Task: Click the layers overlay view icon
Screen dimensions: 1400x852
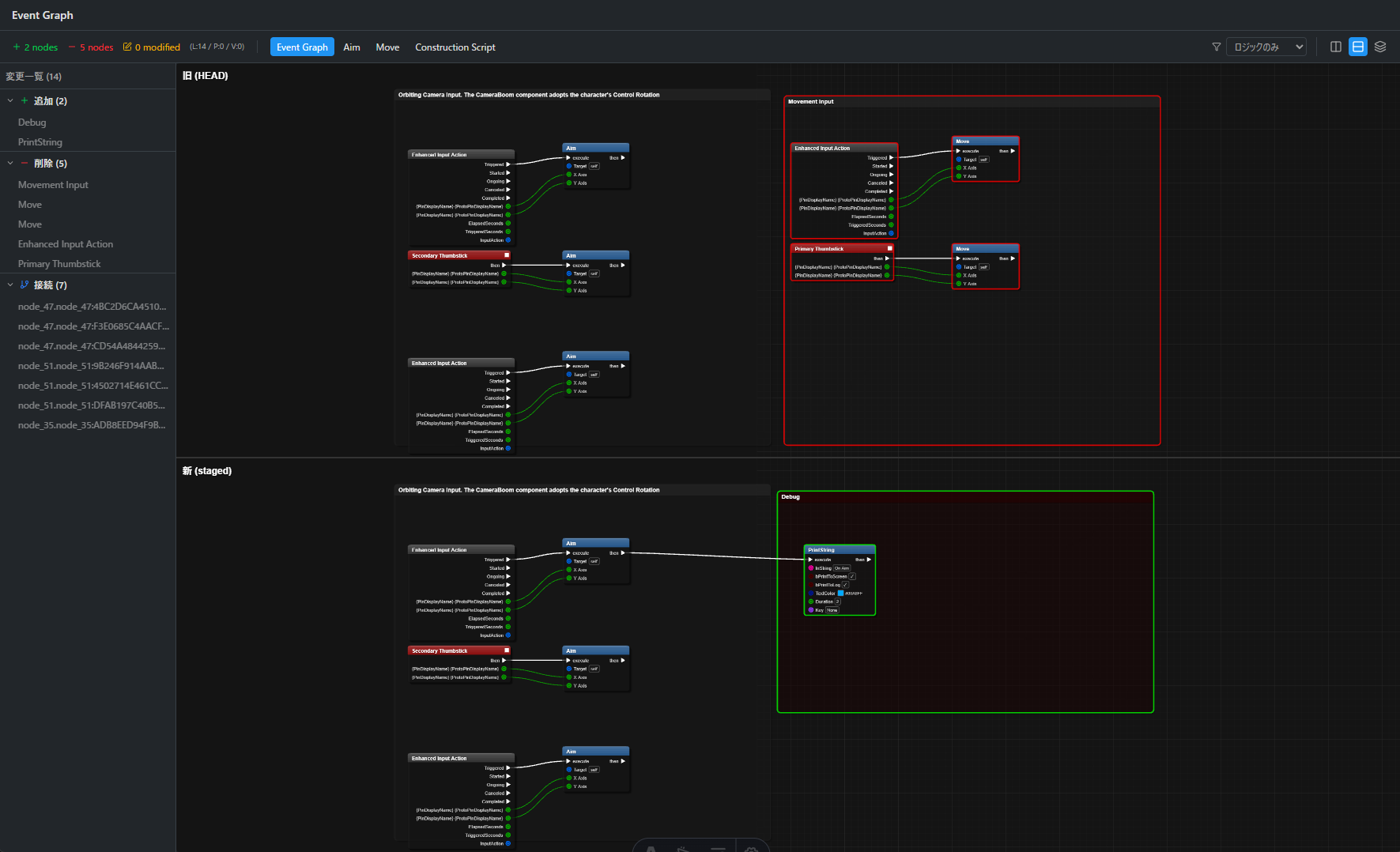Action: (1379, 47)
